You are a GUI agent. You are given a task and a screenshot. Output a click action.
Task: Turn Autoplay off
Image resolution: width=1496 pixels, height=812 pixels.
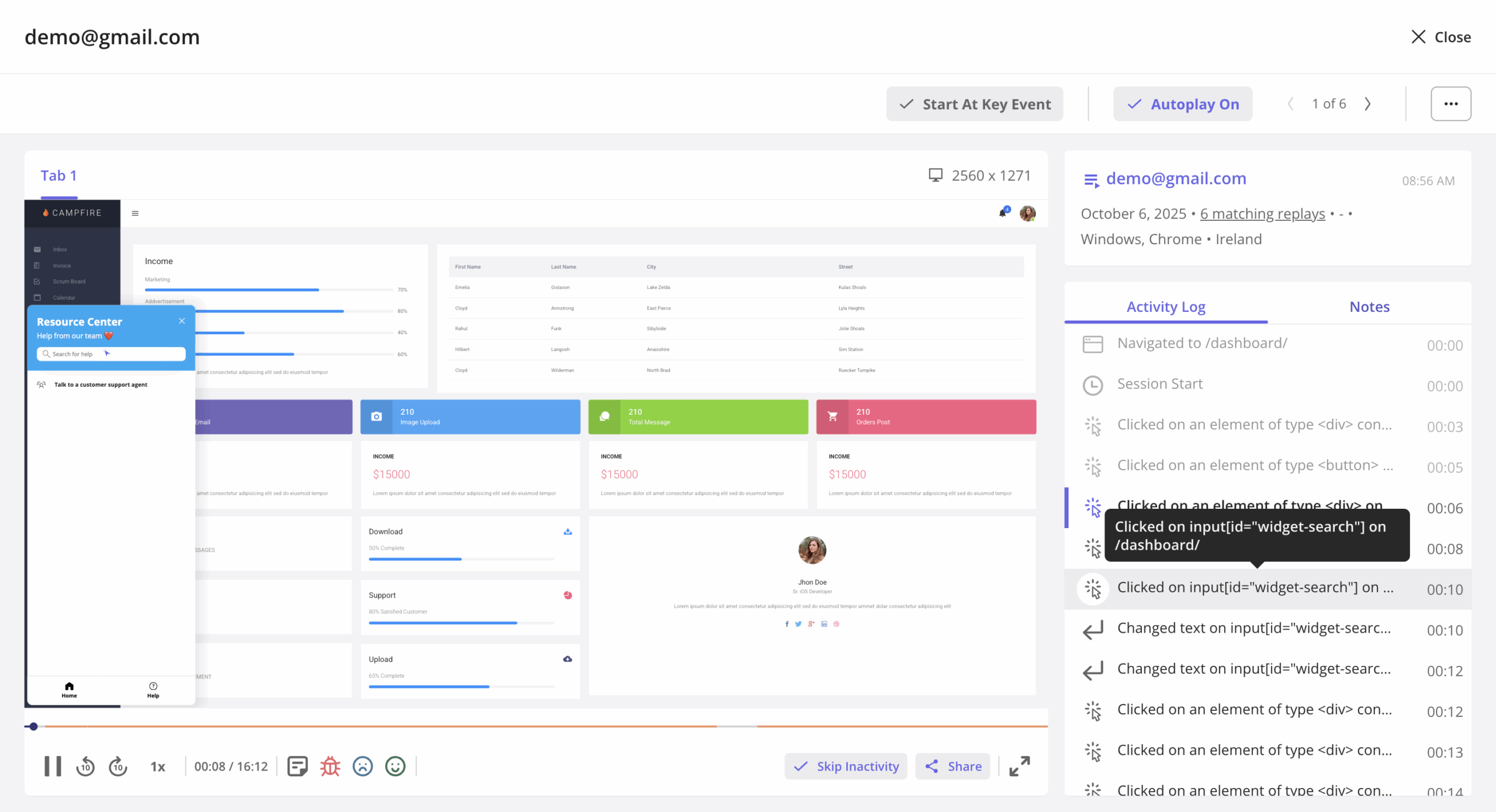click(x=1182, y=103)
